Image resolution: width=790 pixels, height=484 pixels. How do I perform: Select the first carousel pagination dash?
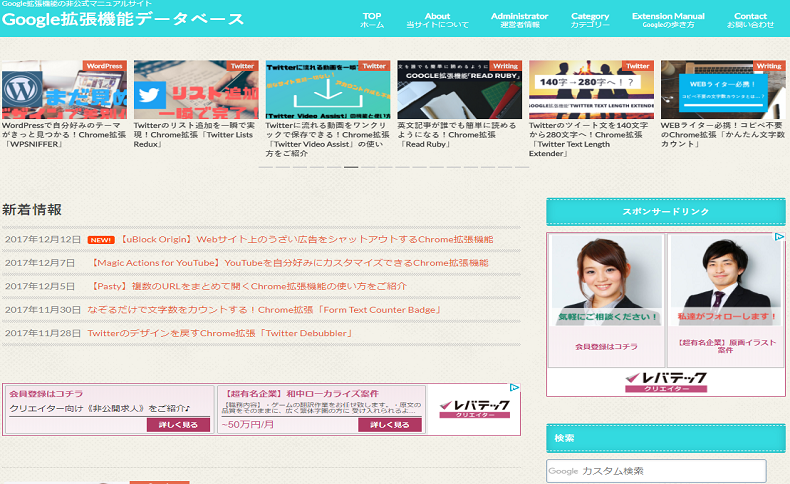[266, 167]
